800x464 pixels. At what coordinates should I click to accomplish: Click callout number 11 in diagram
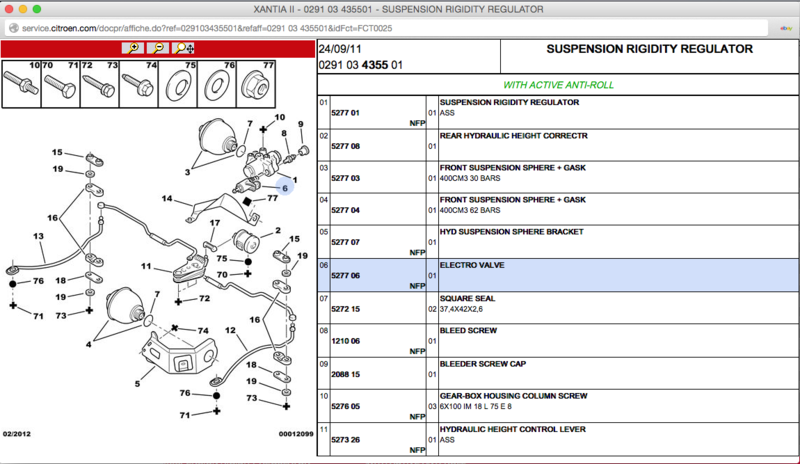pyautogui.click(x=146, y=266)
